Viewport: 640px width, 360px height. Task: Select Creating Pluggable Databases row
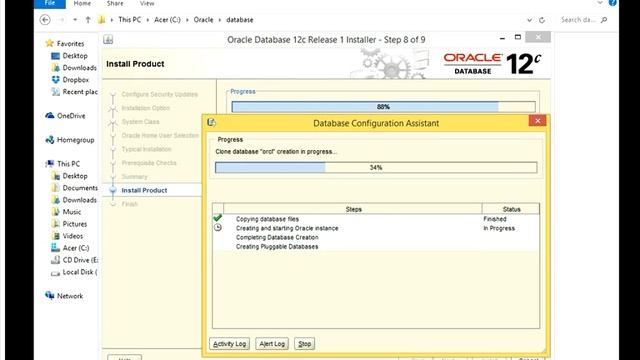point(376,247)
